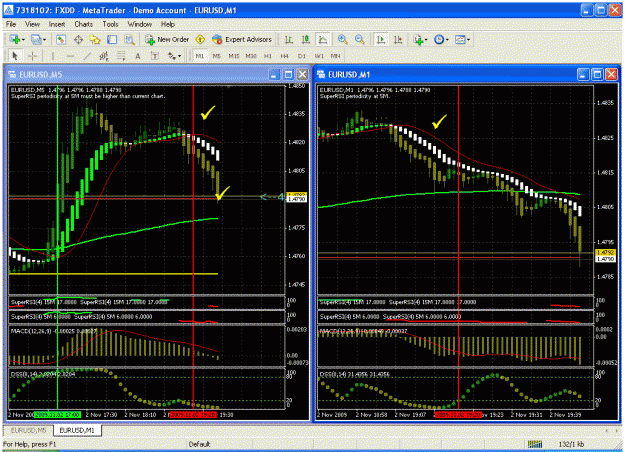
Task: Switch to the EURUSD,M5 bottom tab
Action: pyautogui.click(x=28, y=430)
